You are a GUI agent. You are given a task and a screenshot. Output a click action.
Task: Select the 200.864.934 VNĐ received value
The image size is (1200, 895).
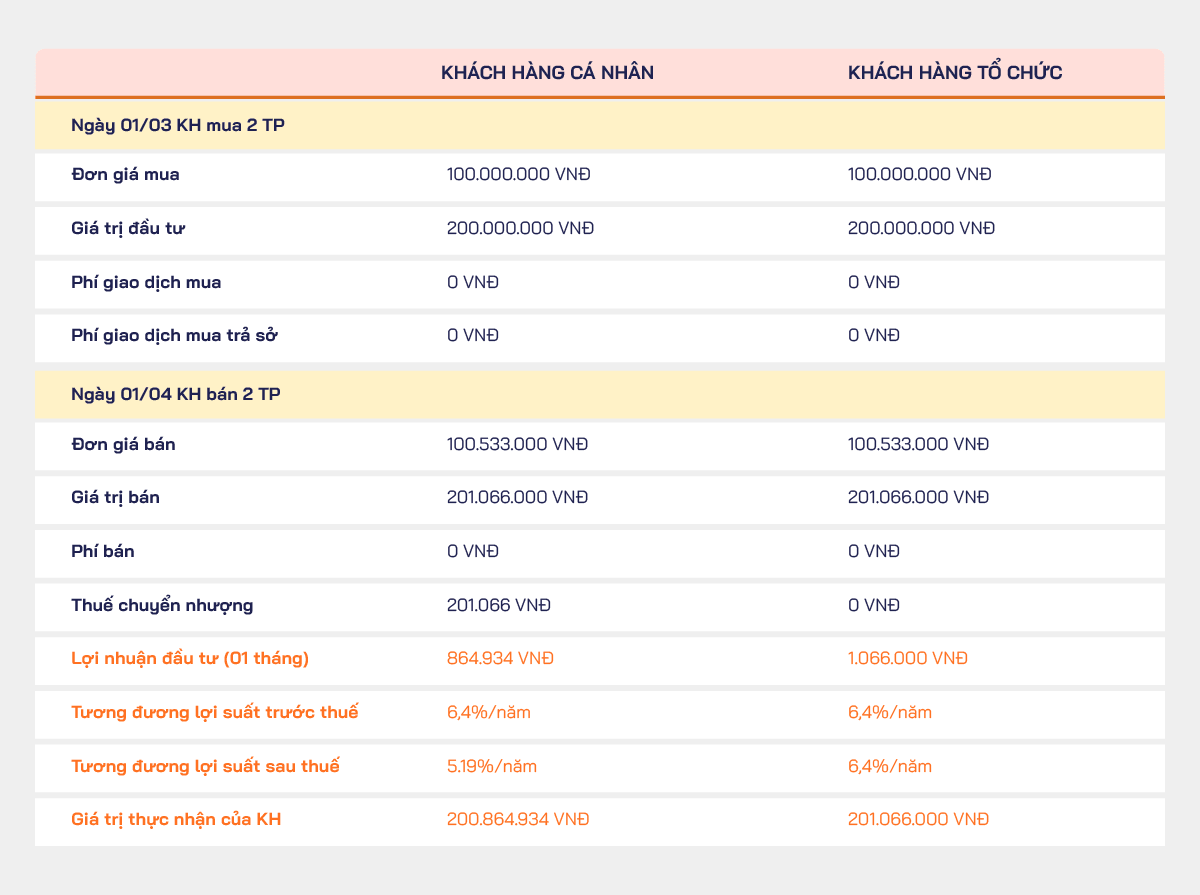pos(518,820)
